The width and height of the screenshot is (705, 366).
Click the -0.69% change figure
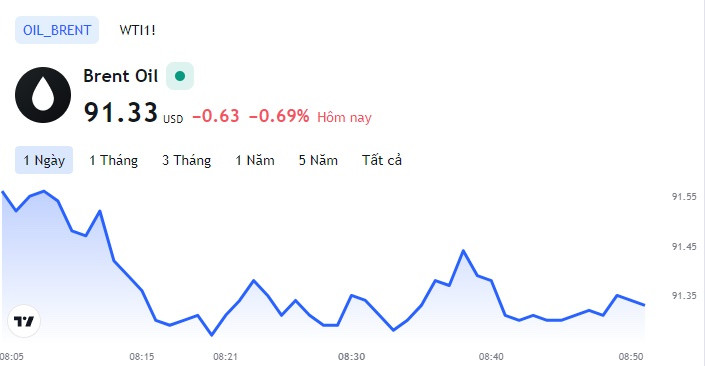tap(279, 116)
